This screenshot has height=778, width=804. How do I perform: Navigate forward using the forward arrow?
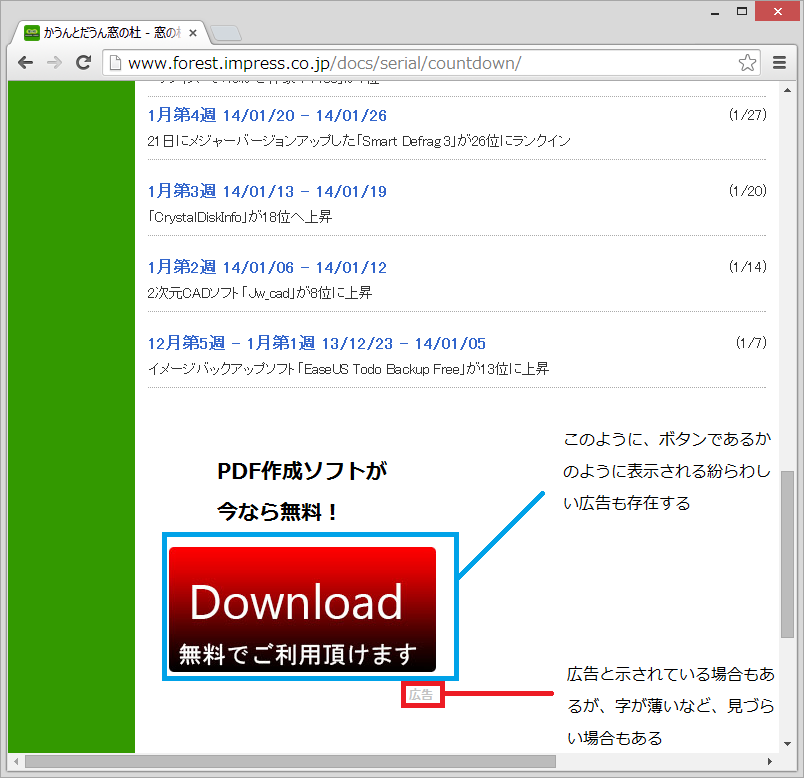[x=54, y=62]
